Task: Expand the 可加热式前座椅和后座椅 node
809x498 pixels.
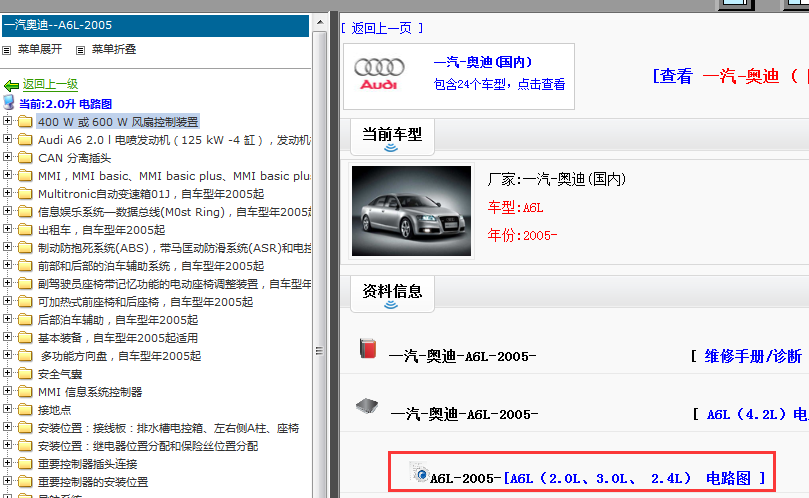Action: coord(7,301)
